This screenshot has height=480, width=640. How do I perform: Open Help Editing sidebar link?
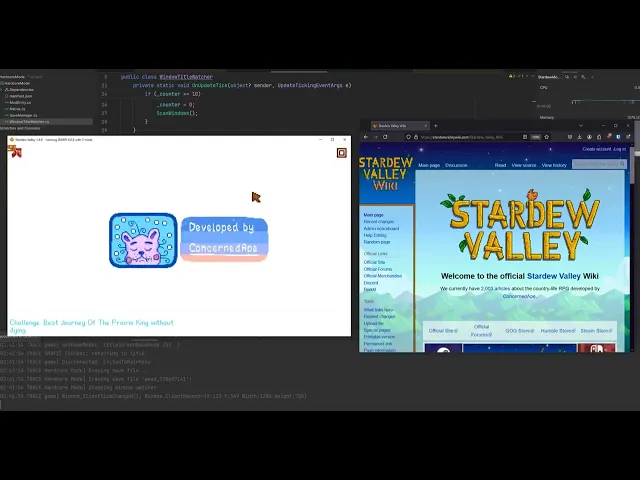tap(375, 235)
